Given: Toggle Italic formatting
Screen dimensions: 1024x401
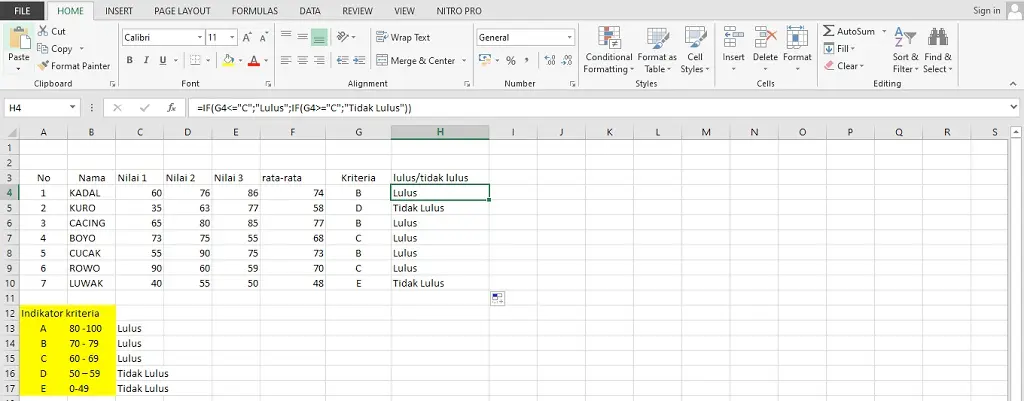Looking at the screenshot, I should click(146, 60).
